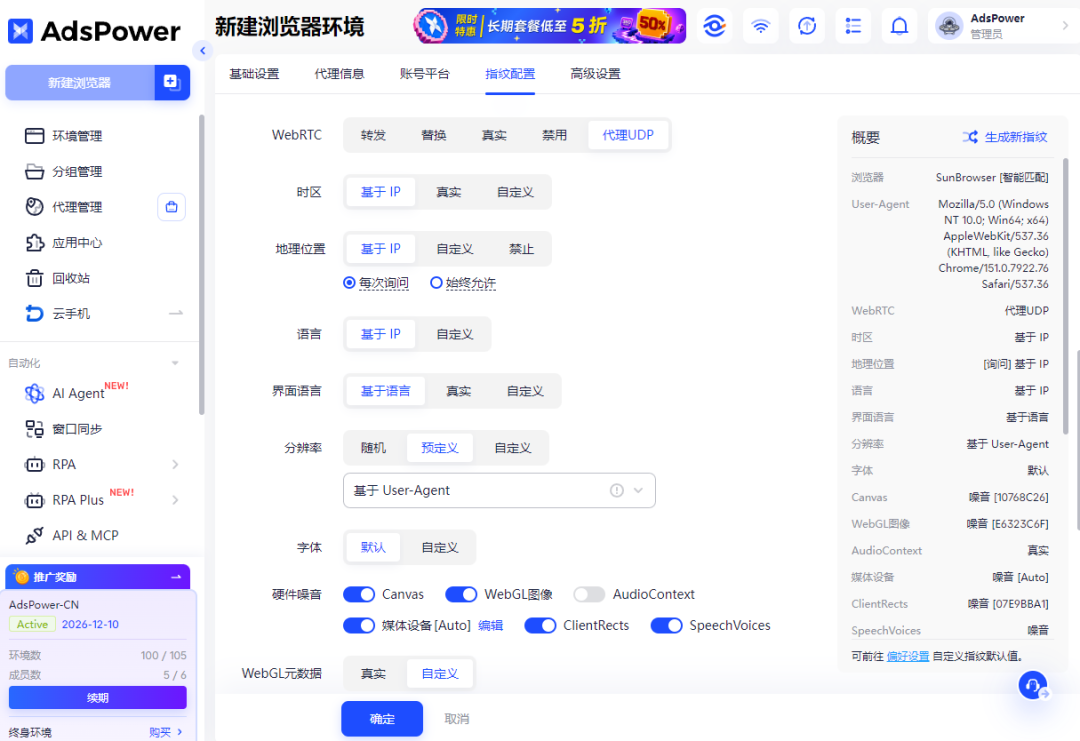Click 编辑 link for media devices
The height and width of the screenshot is (741, 1080).
(x=490, y=625)
